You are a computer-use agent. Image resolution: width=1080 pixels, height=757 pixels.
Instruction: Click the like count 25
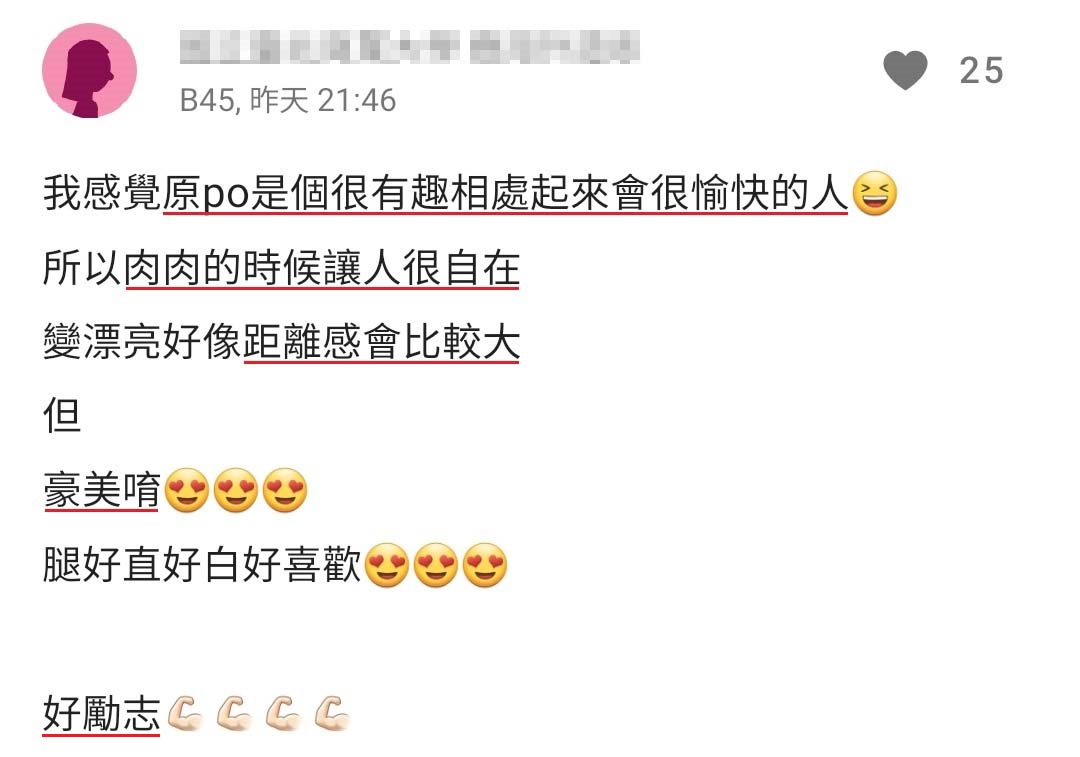982,71
